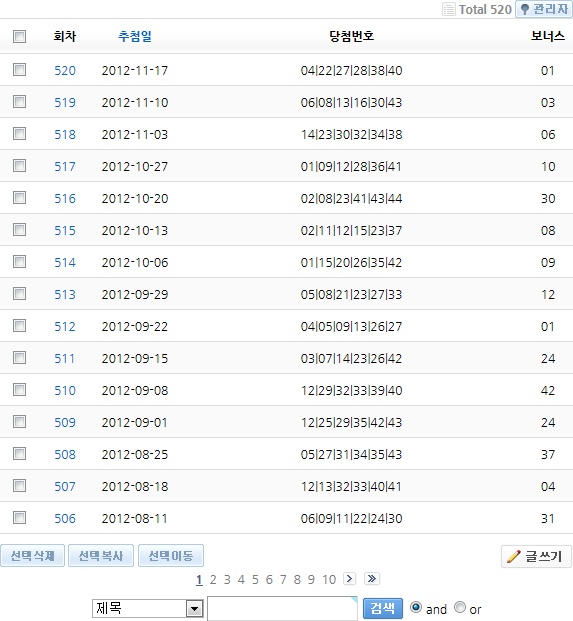Image resolution: width=573 pixels, height=621 pixels.
Task: Open round 519 link
Action: [65, 103]
